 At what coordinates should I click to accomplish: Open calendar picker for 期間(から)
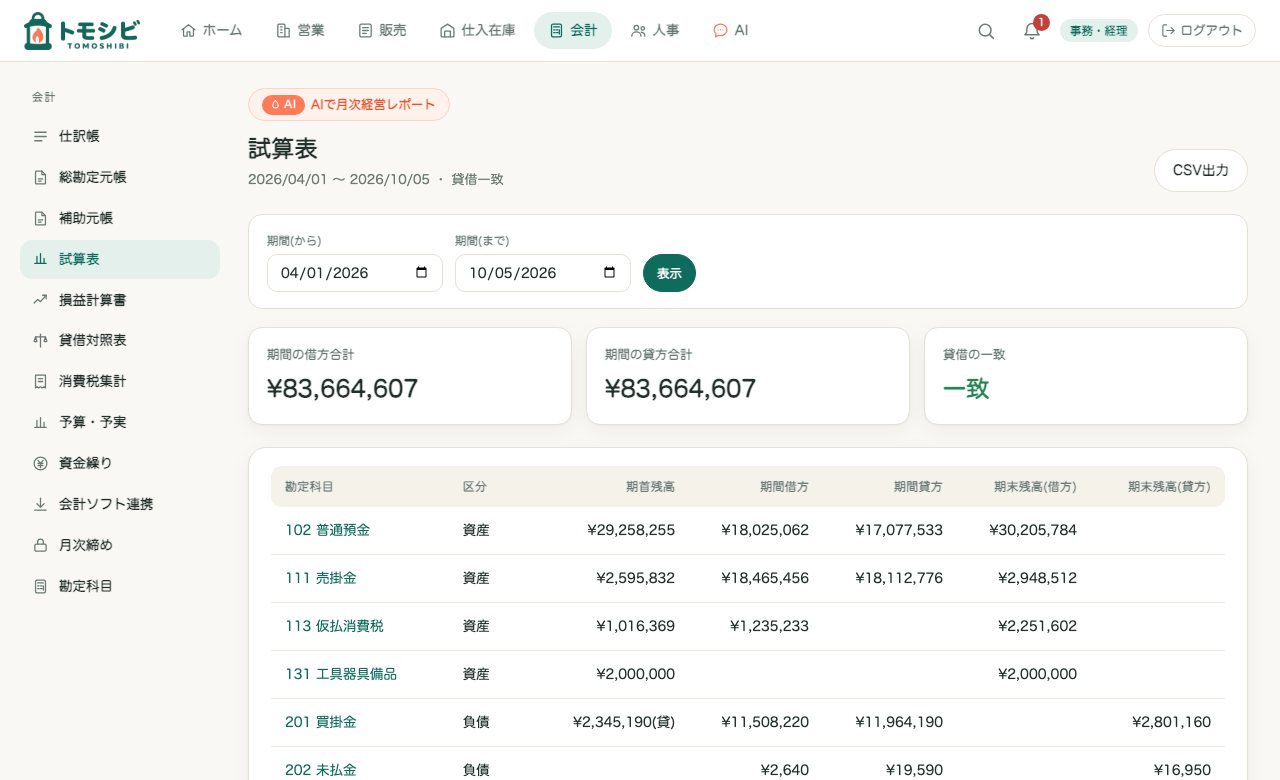tap(421, 273)
